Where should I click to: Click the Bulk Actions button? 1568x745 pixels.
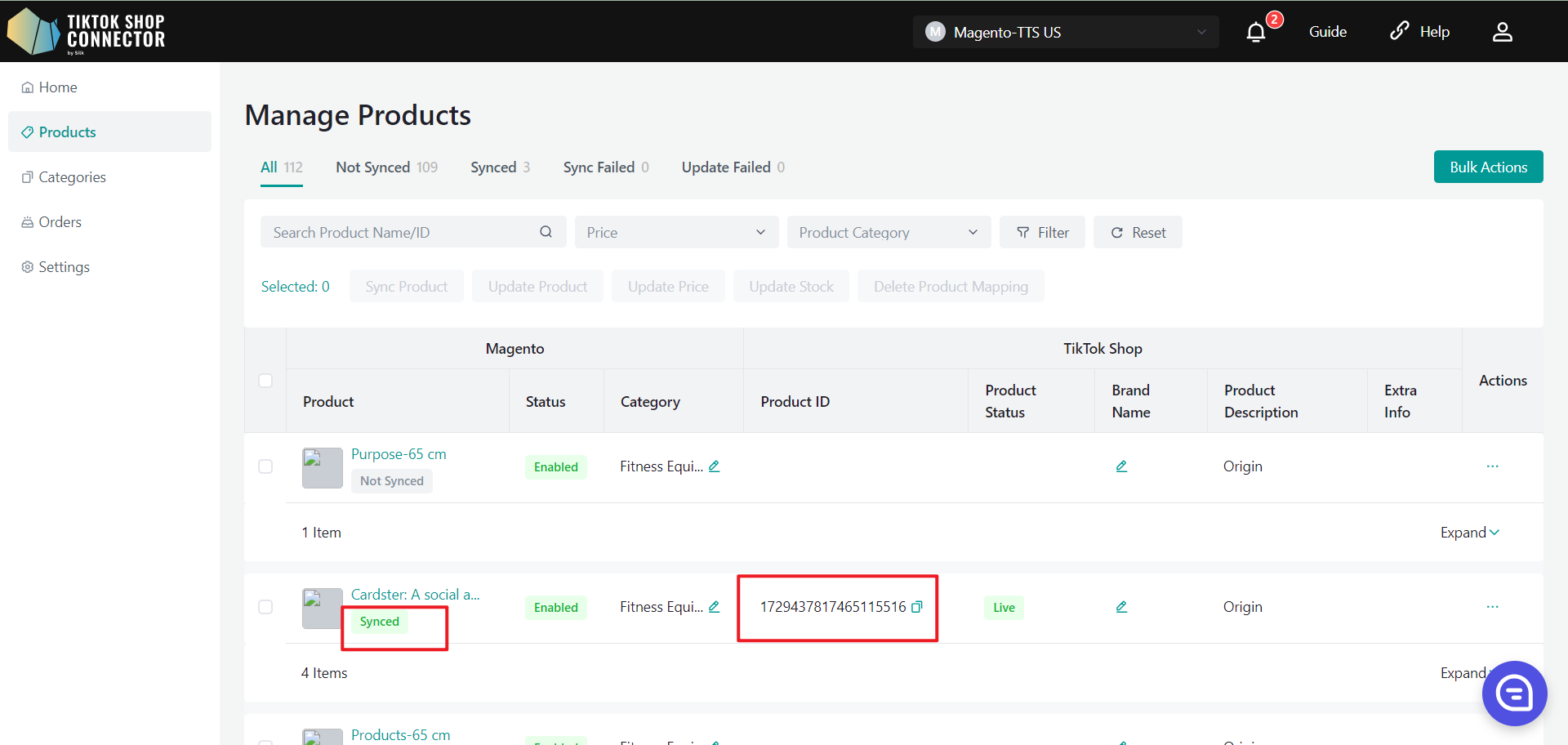tap(1488, 167)
